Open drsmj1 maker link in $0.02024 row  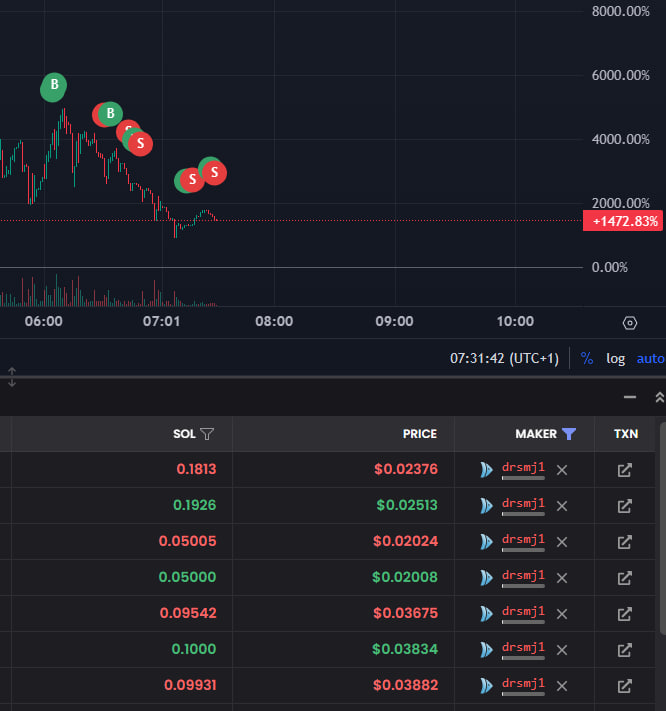click(523, 540)
